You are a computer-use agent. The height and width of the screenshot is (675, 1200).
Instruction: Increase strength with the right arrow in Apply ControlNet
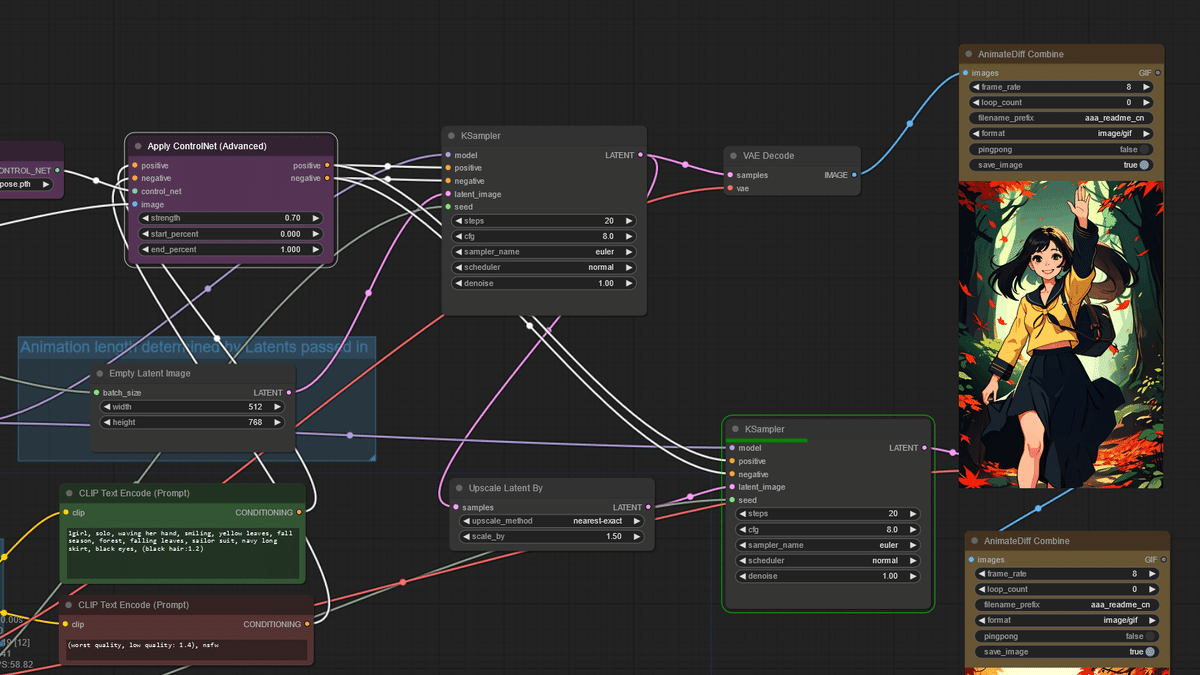[x=316, y=218]
